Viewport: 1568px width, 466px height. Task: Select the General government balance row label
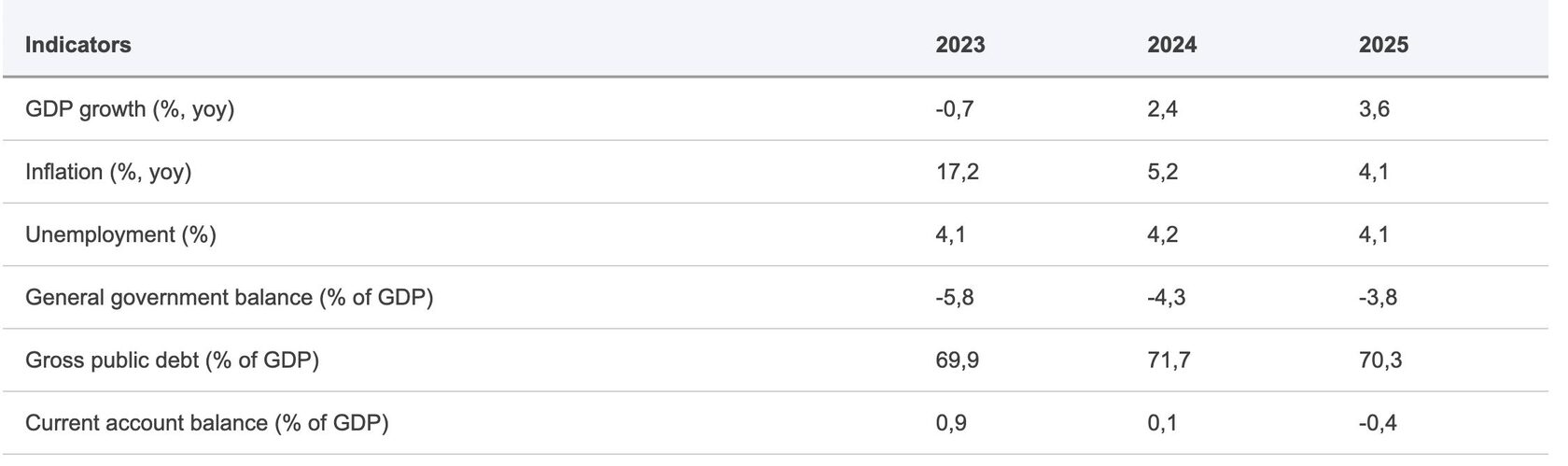229,297
